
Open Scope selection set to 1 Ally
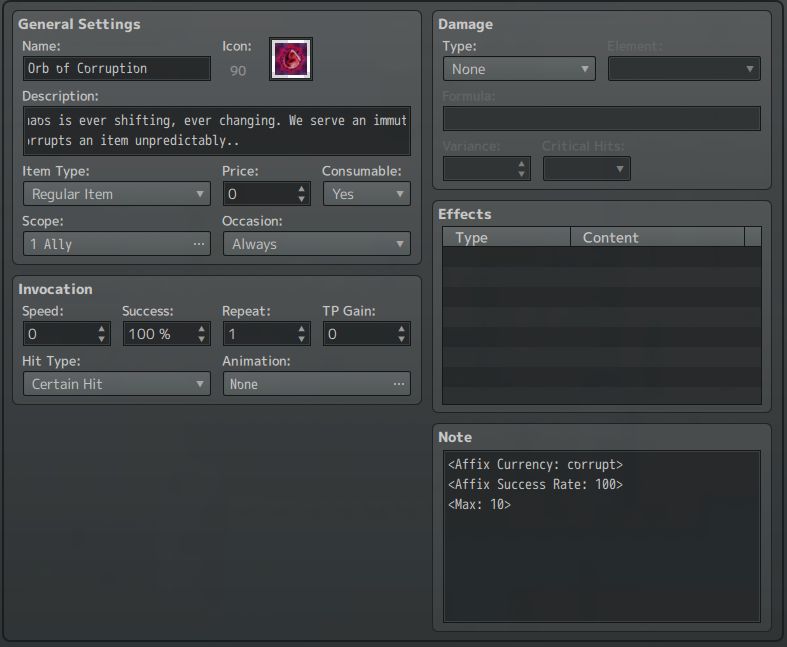click(116, 244)
